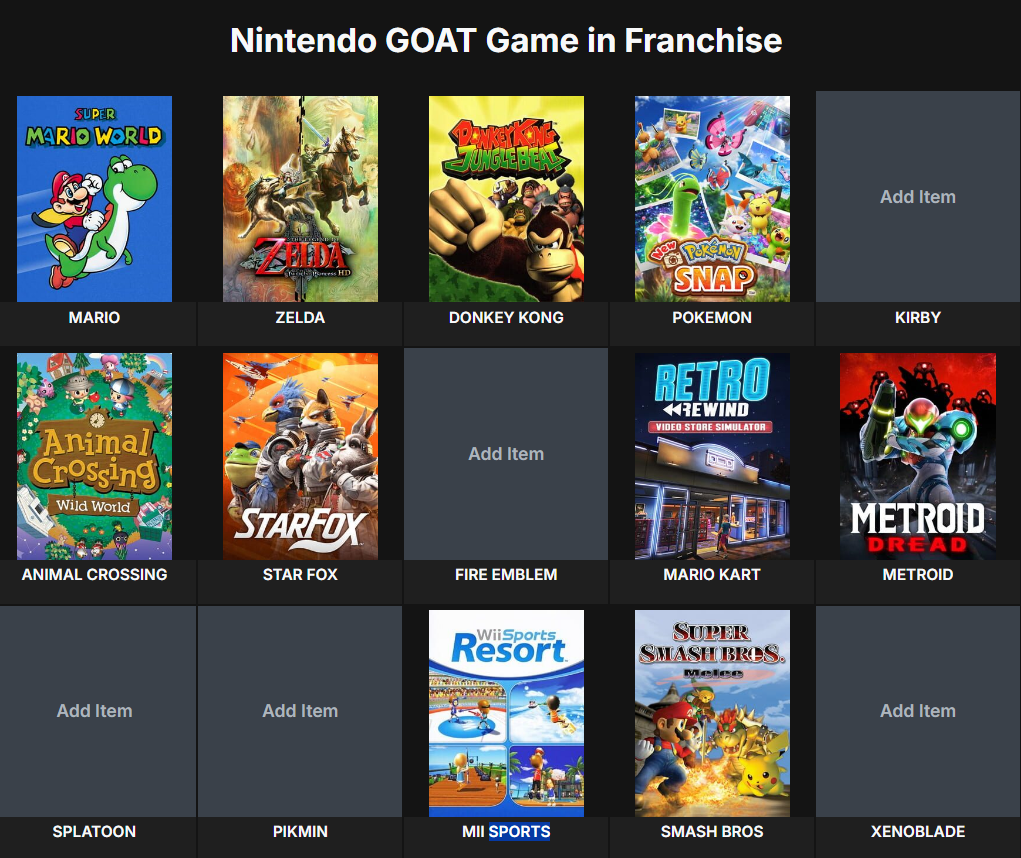
Task: Click the New Pokemon Snap cover art
Action: coord(712,199)
